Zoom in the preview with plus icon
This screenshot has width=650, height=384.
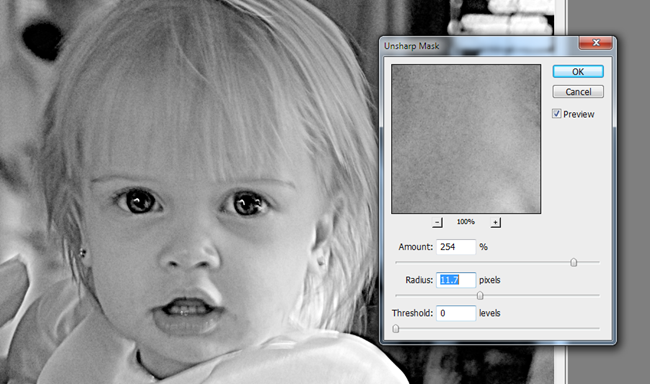(x=495, y=223)
